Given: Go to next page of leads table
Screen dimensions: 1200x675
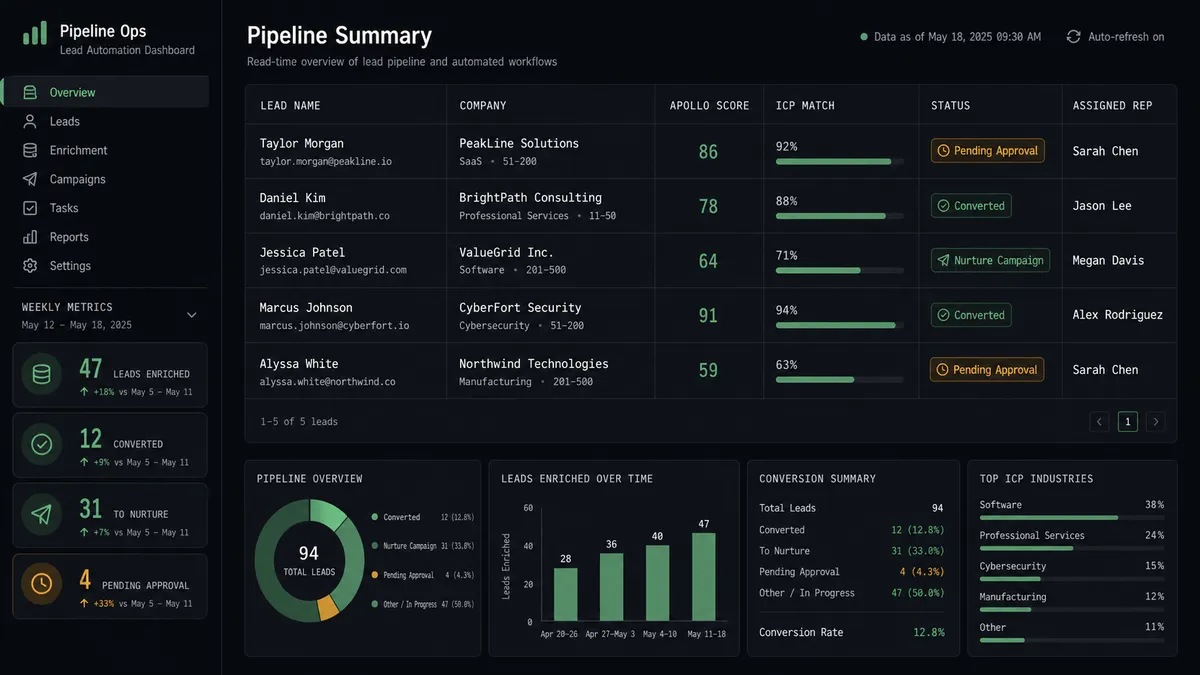Looking at the screenshot, I should tap(1156, 422).
